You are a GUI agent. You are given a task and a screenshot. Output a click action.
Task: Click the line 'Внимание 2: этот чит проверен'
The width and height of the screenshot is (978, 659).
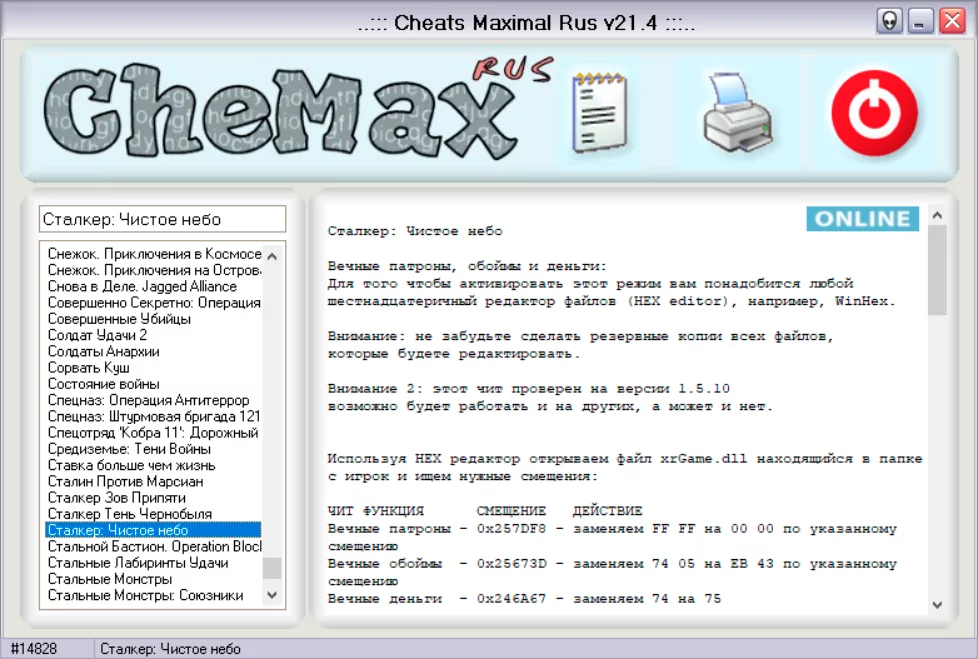pyautogui.click(x=528, y=388)
